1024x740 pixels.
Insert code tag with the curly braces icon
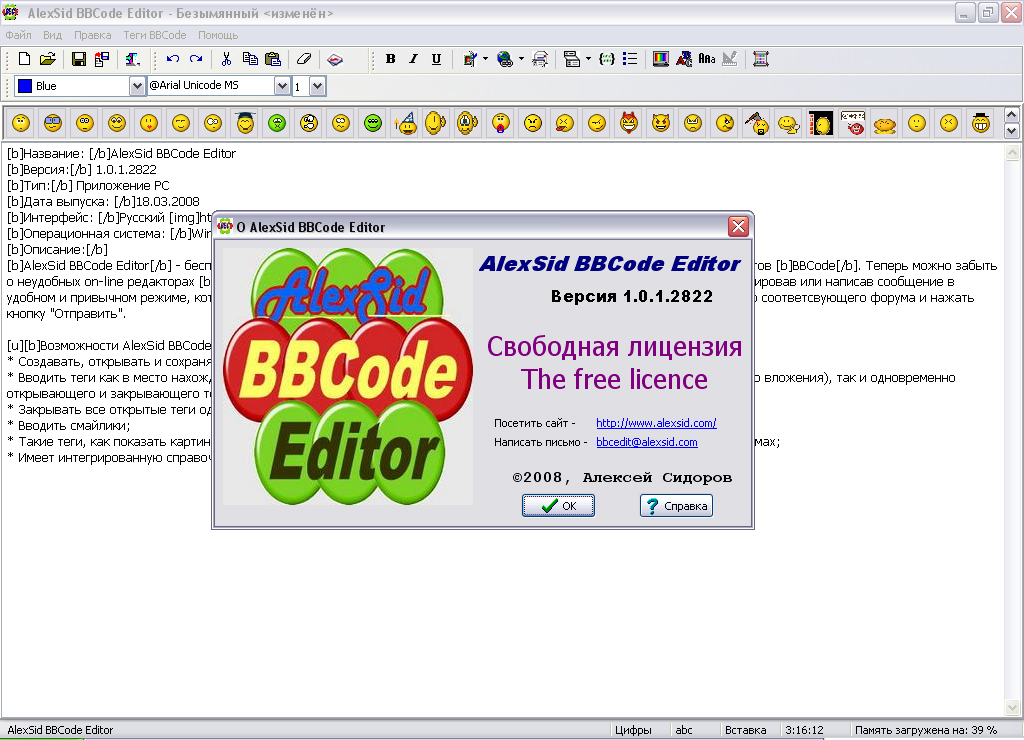click(607, 59)
